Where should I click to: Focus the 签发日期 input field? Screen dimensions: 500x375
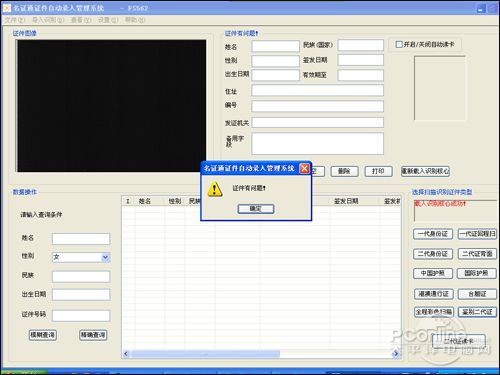pyautogui.click(x=361, y=60)
